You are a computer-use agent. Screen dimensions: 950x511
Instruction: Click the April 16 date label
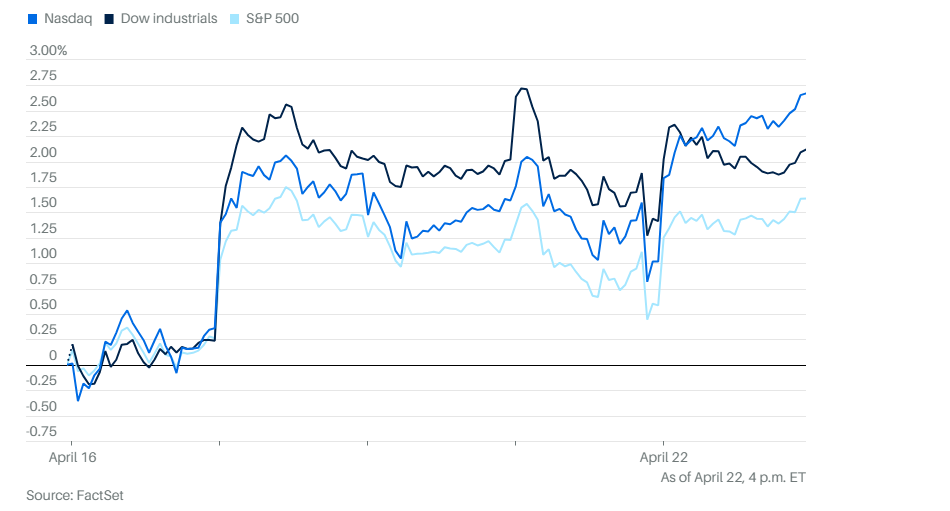[73, 457]
